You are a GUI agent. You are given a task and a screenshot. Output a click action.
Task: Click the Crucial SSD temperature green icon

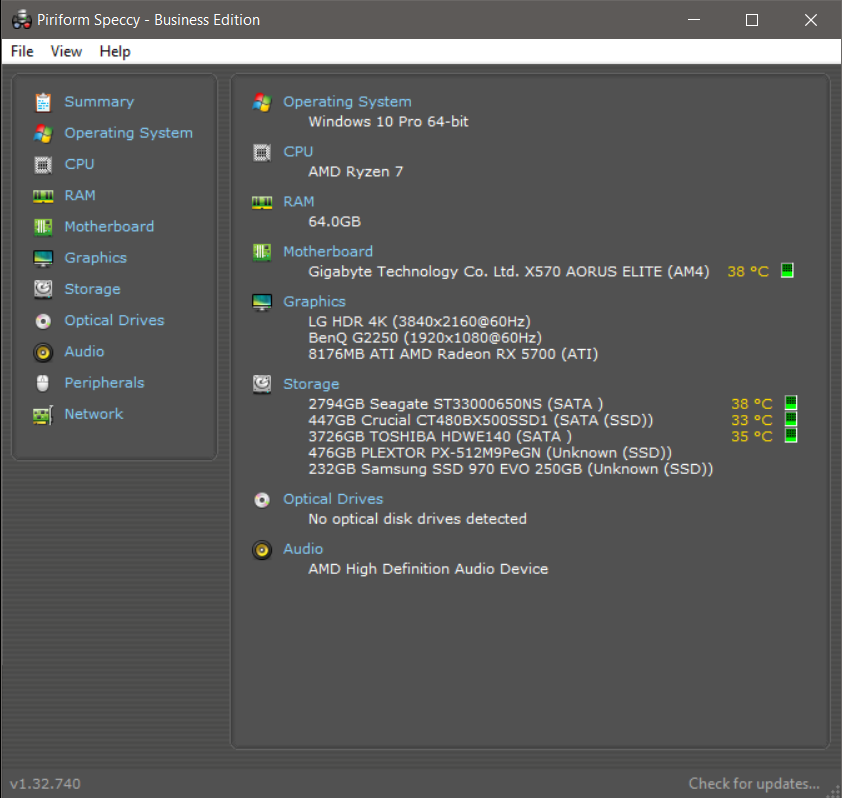pos(791,418)
